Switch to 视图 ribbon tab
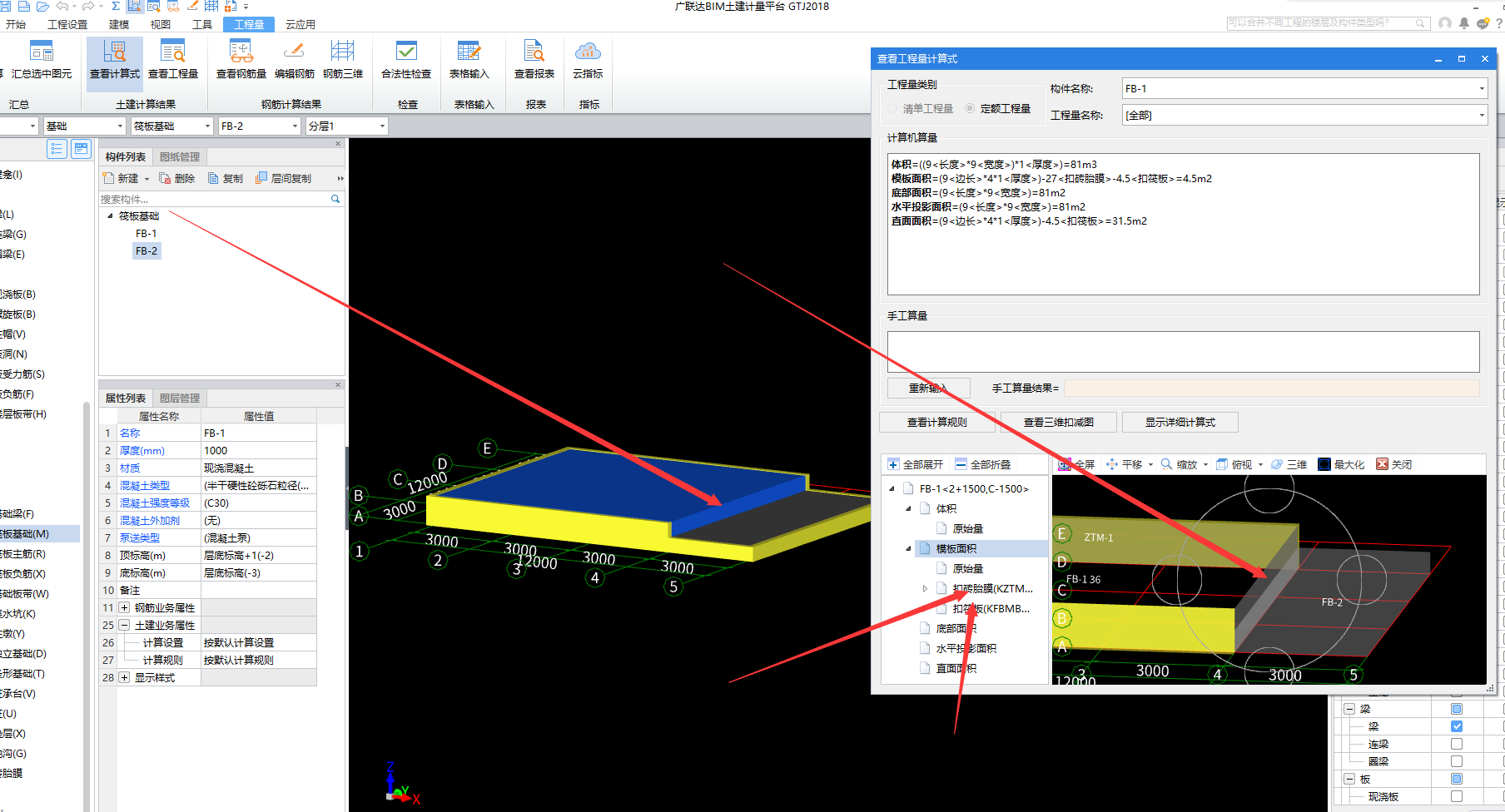 [161, 24]
